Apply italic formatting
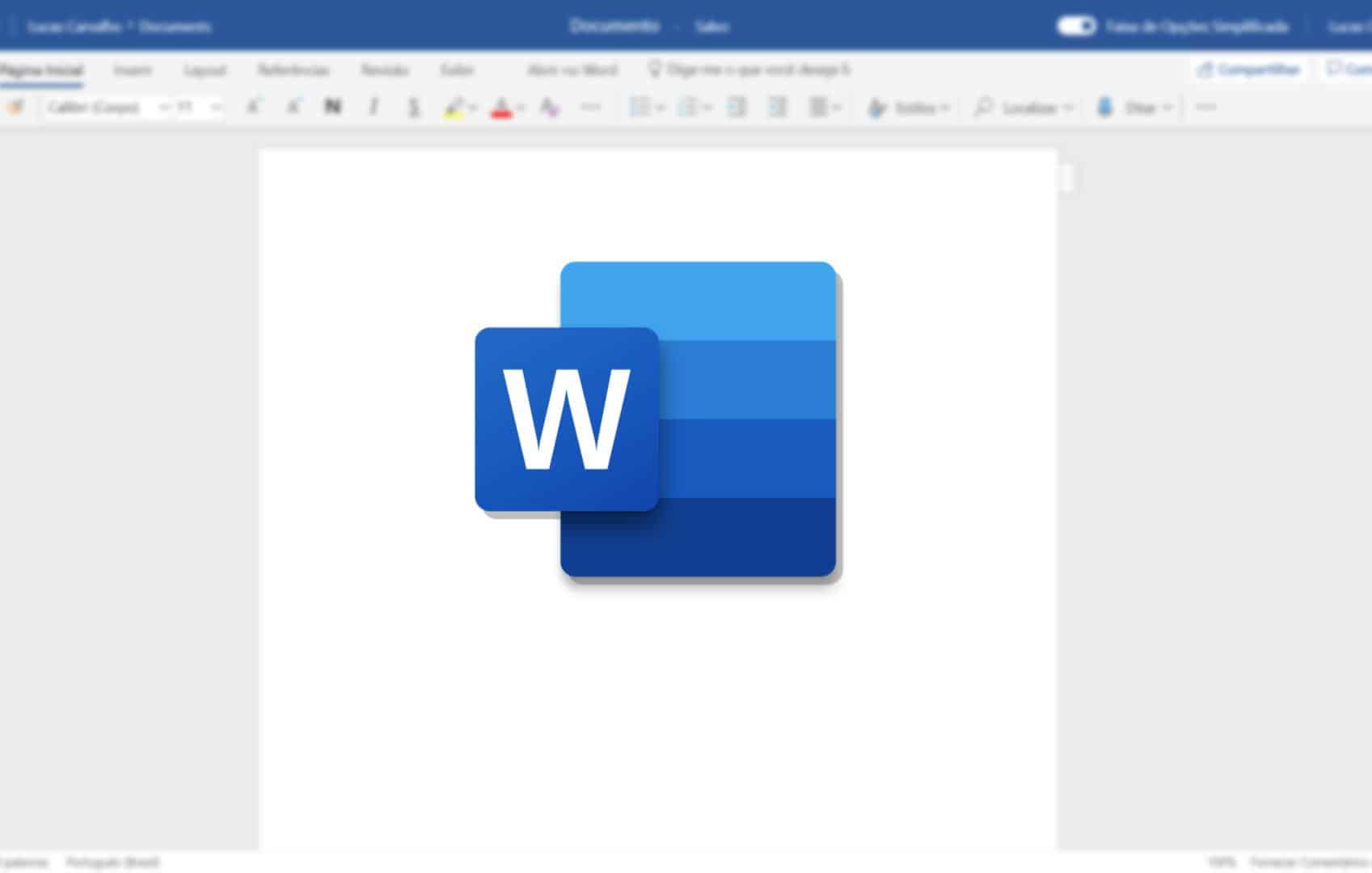The image size is (1372, 873). (373, 106)
